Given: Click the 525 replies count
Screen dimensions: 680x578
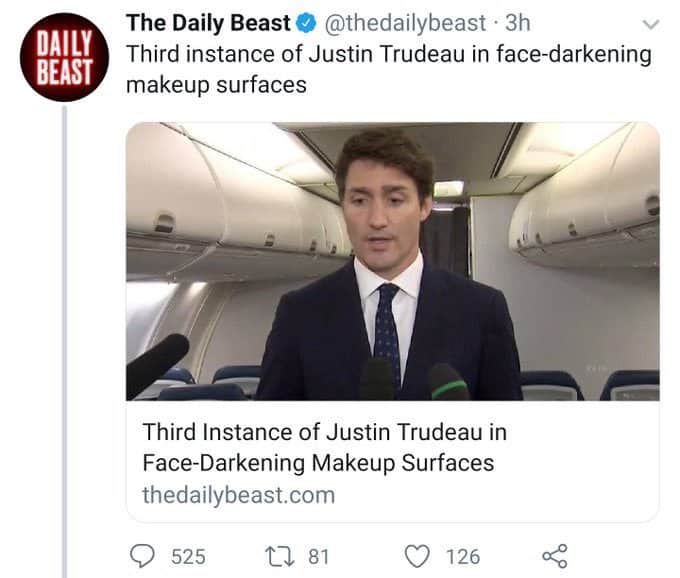Looking at the screenshot, I should pos(188,557).
